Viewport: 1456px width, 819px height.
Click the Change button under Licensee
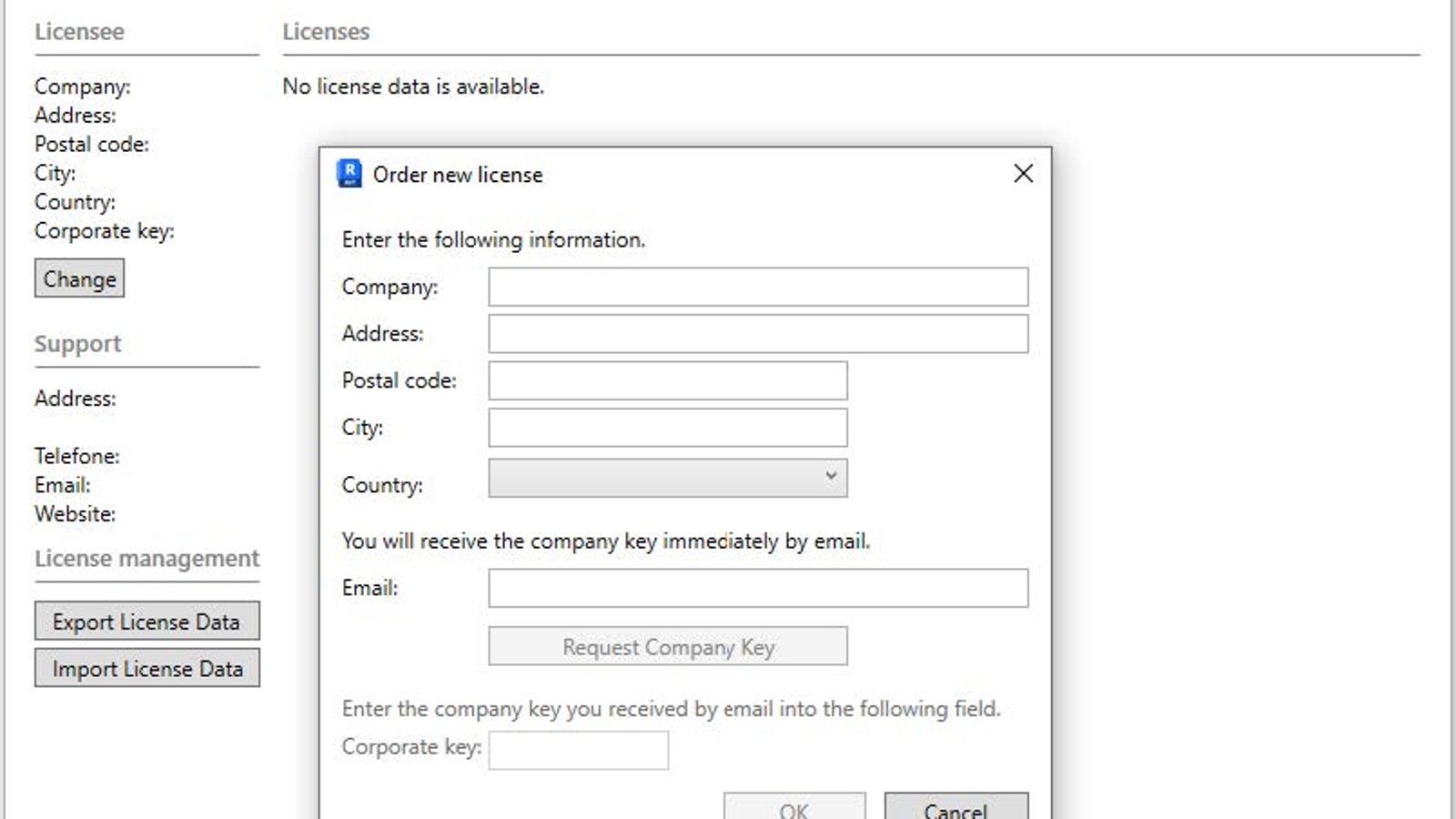tap(79, 279)
